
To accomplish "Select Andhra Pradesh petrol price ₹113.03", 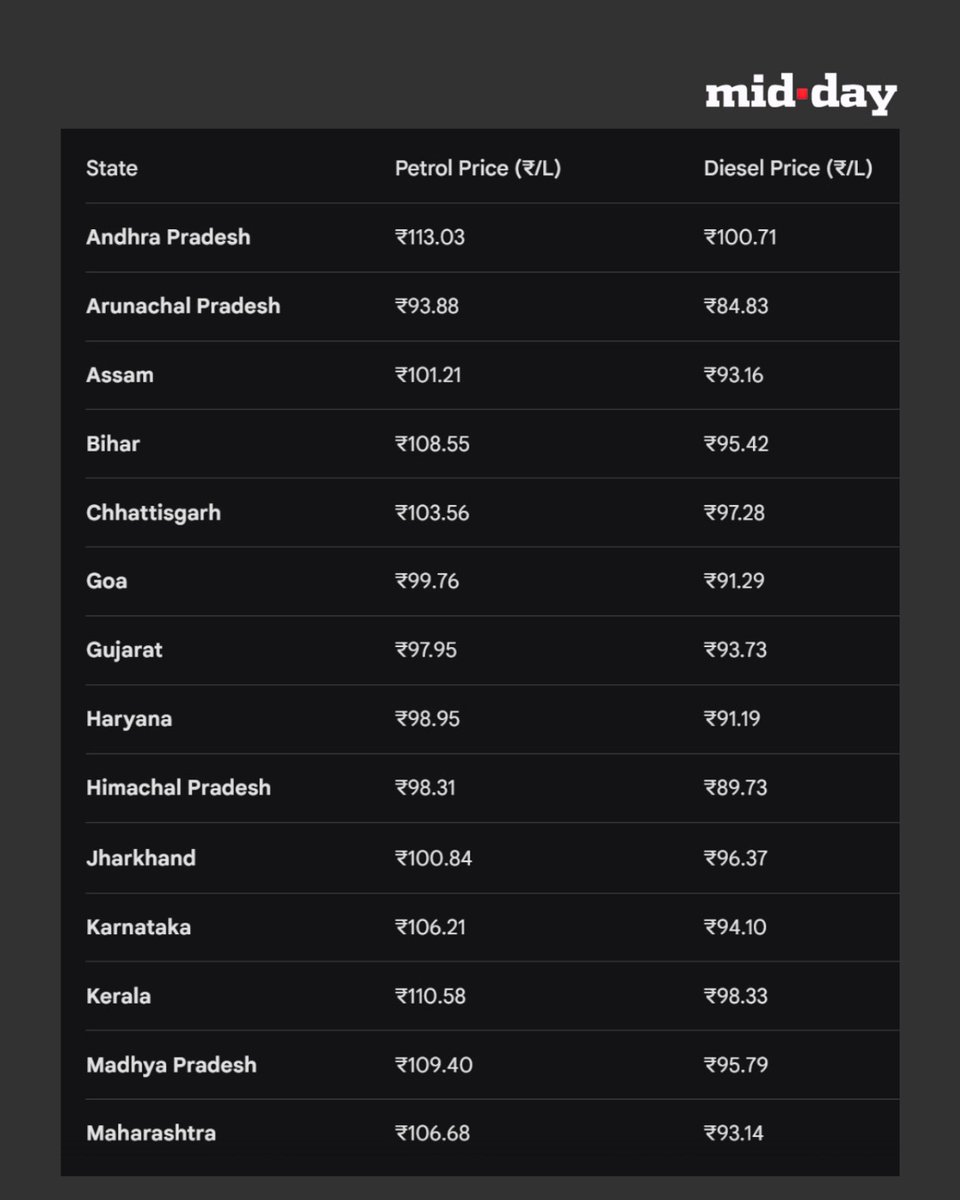I will click(x=430, y=237).
